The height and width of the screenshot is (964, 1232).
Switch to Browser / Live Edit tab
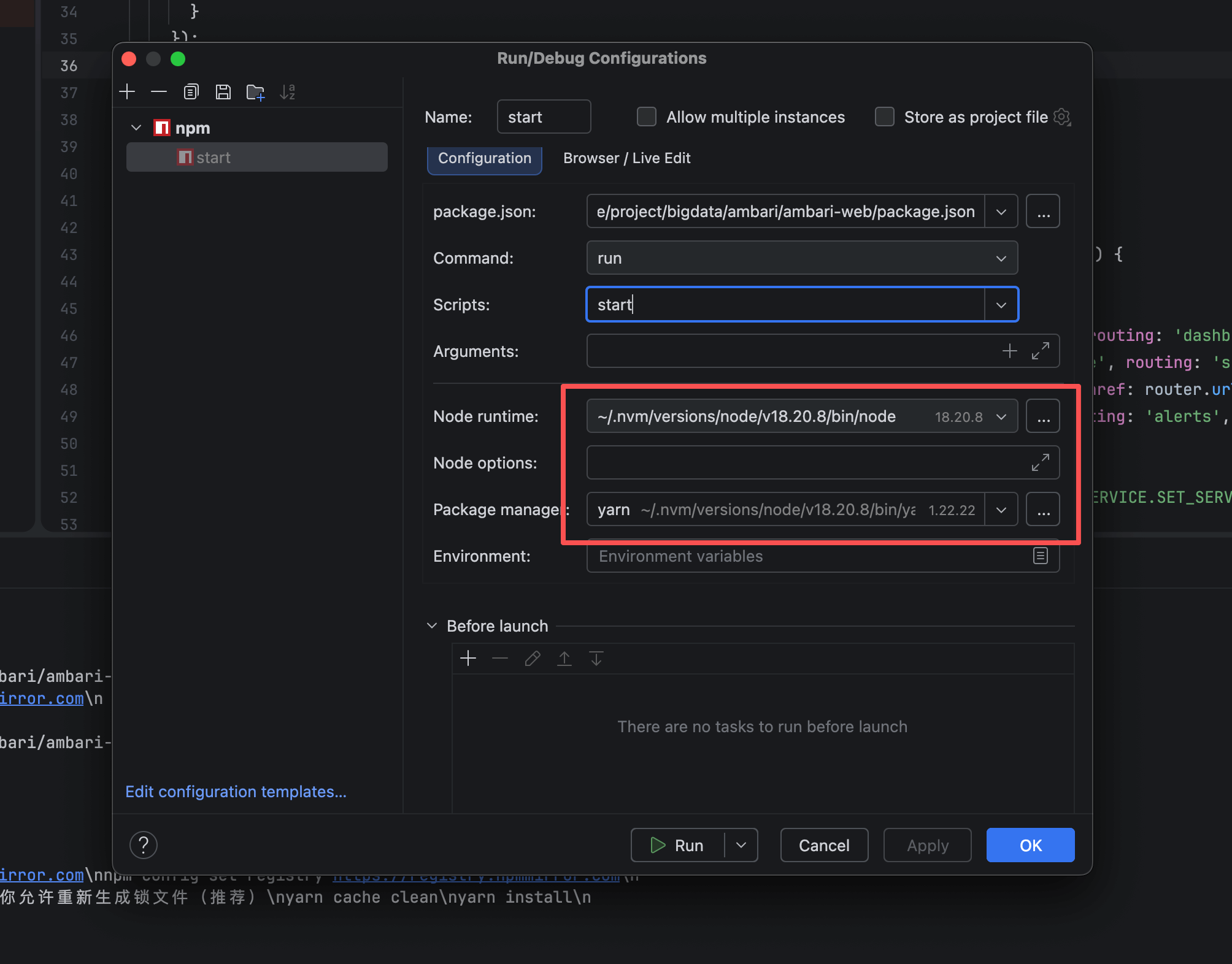[626, 158]
